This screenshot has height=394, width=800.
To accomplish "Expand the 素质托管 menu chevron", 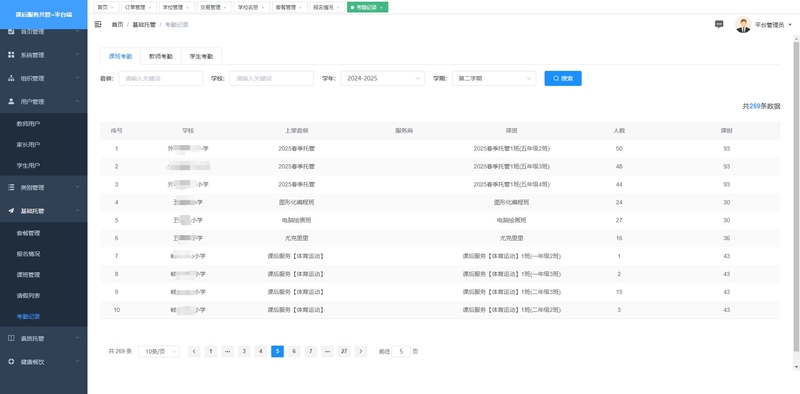I will coord(77,338).
